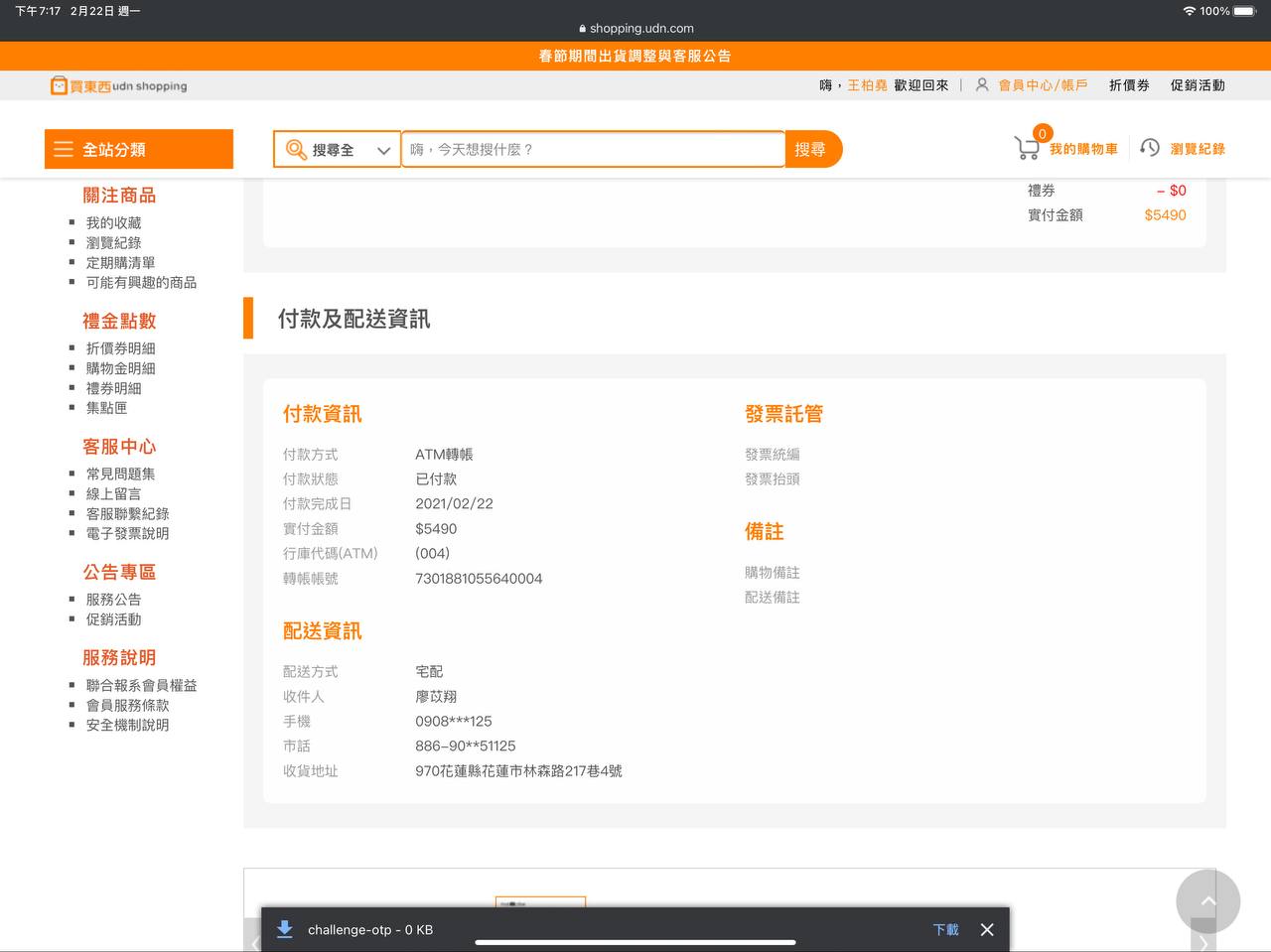Viewport: 1271px width, 952px height.
Task: Open the shopping cart icon
Action: pyautogui.click(x=1027, y=149)
